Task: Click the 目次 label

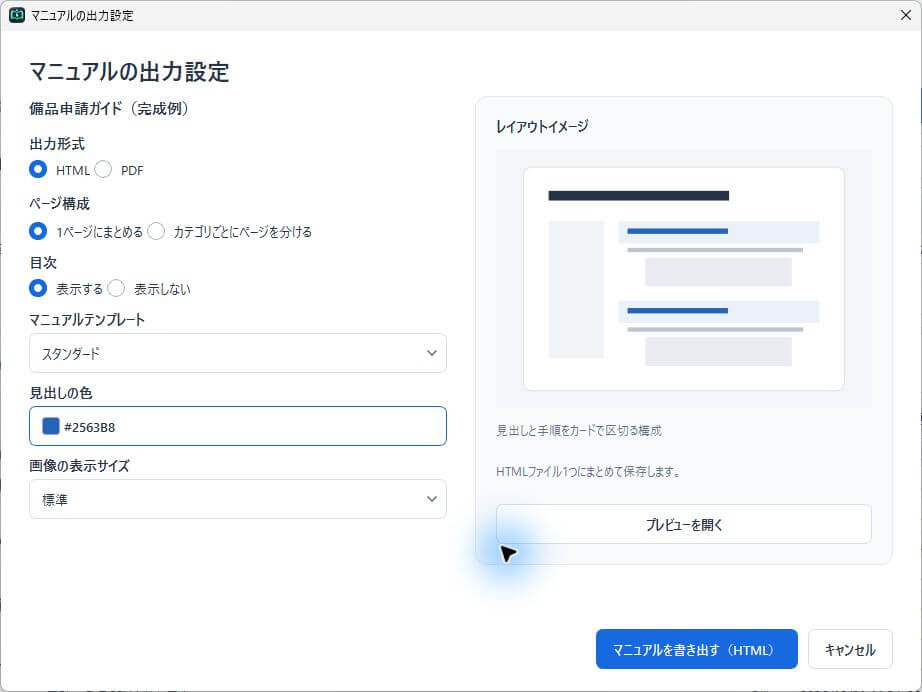Action: tap(43, 262)
